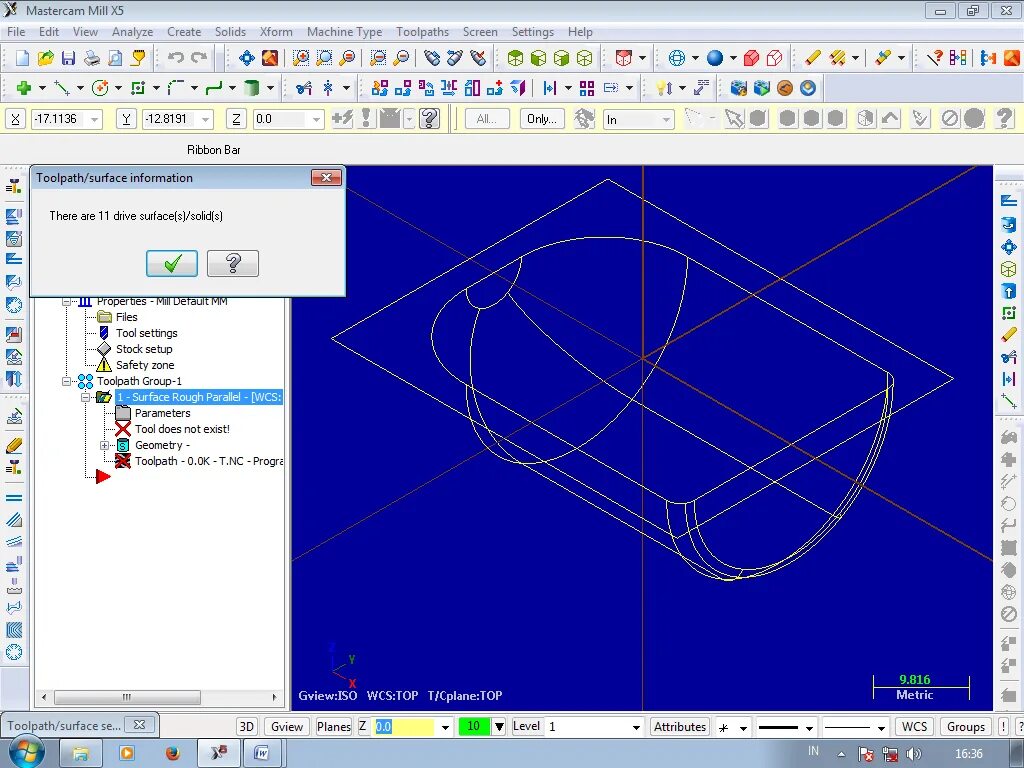Click the Y coordinate lock button

[x=126, y=119]
